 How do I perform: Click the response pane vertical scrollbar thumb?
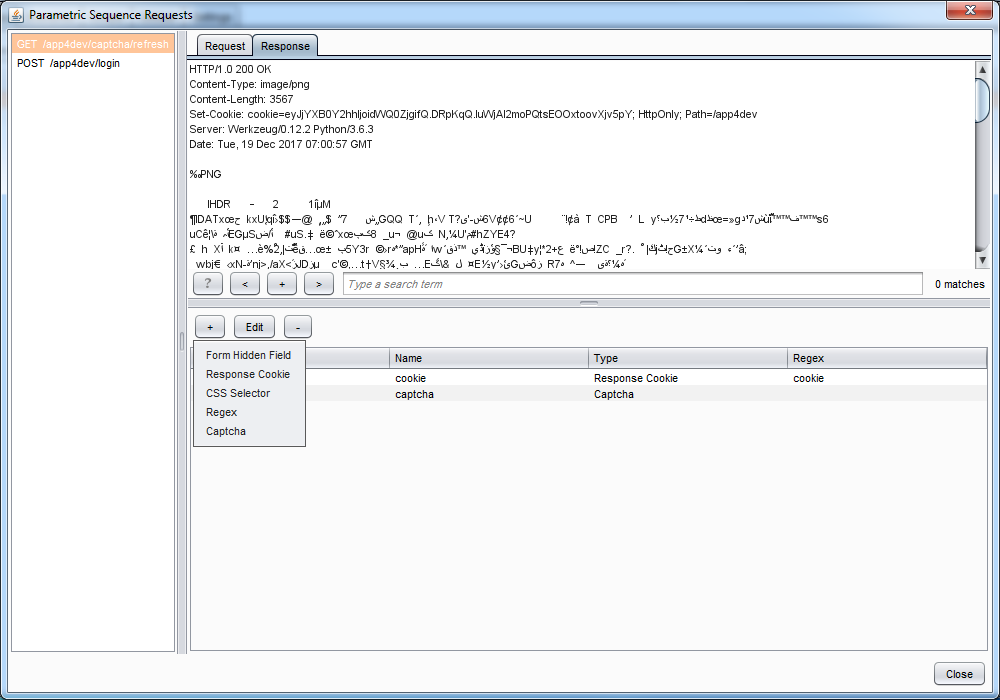point(982,99)
